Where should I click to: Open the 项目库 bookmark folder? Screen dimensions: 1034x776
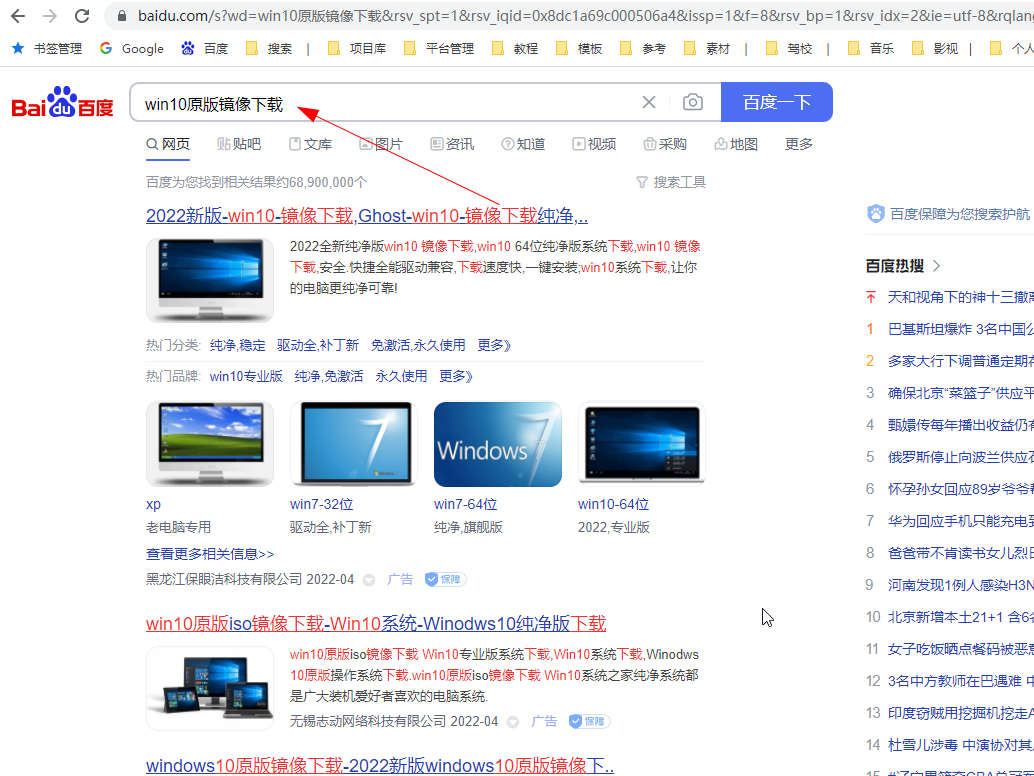[x=357, y=48]
